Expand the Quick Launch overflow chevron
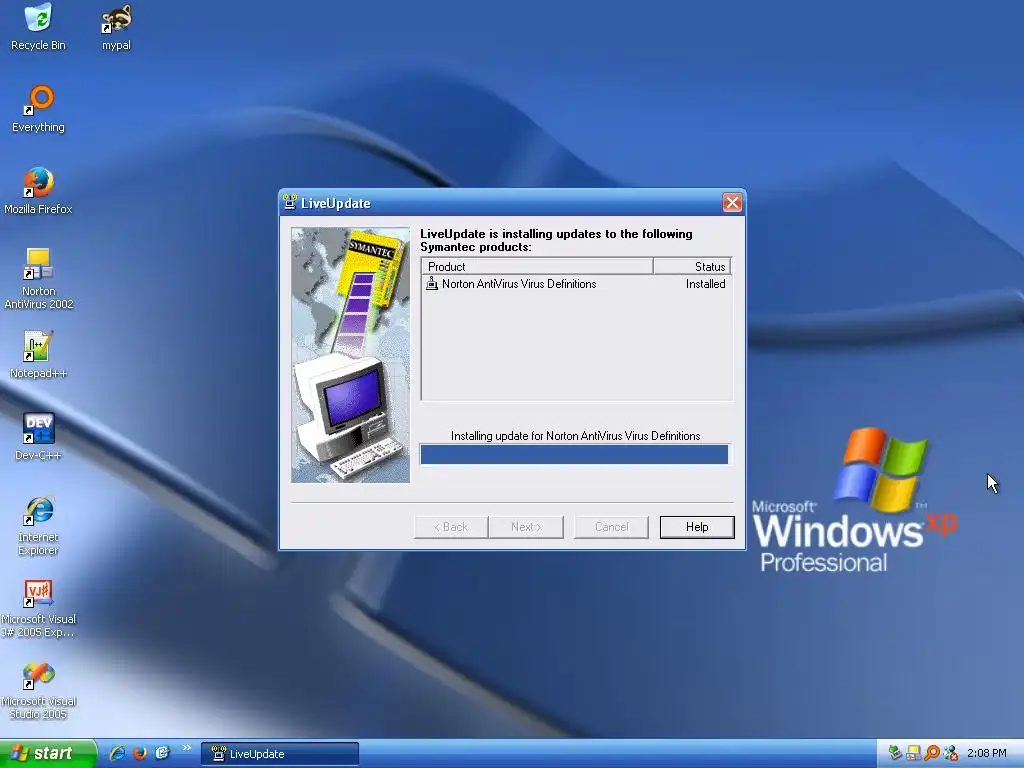The height and width of the screenshot is (768, 1024). tap(187, 748)
